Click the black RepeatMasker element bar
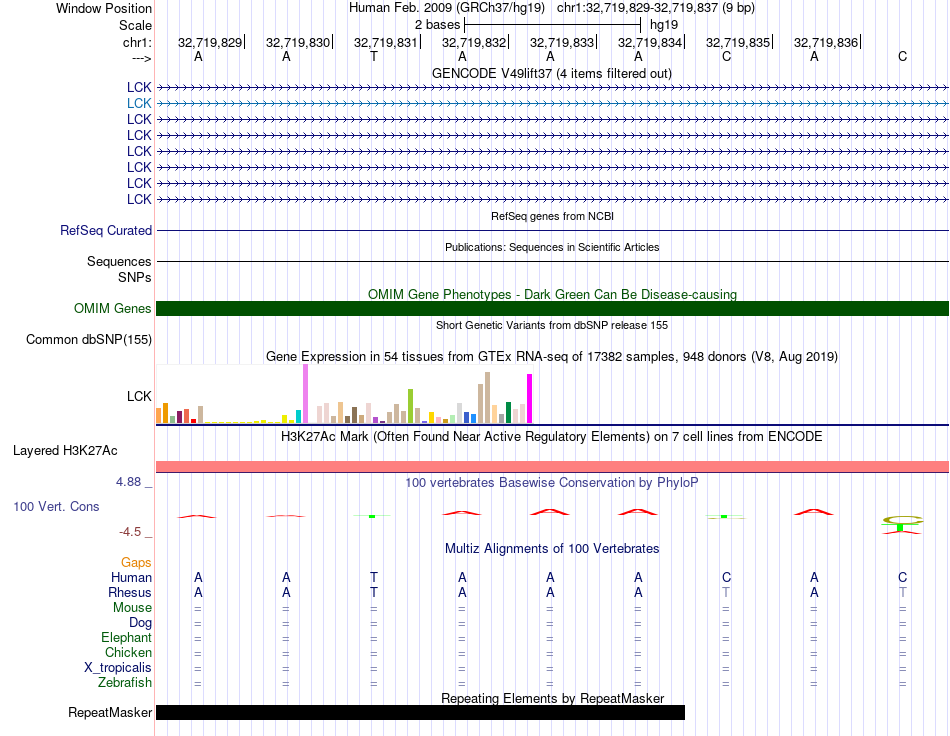 (x=420, y=712)
